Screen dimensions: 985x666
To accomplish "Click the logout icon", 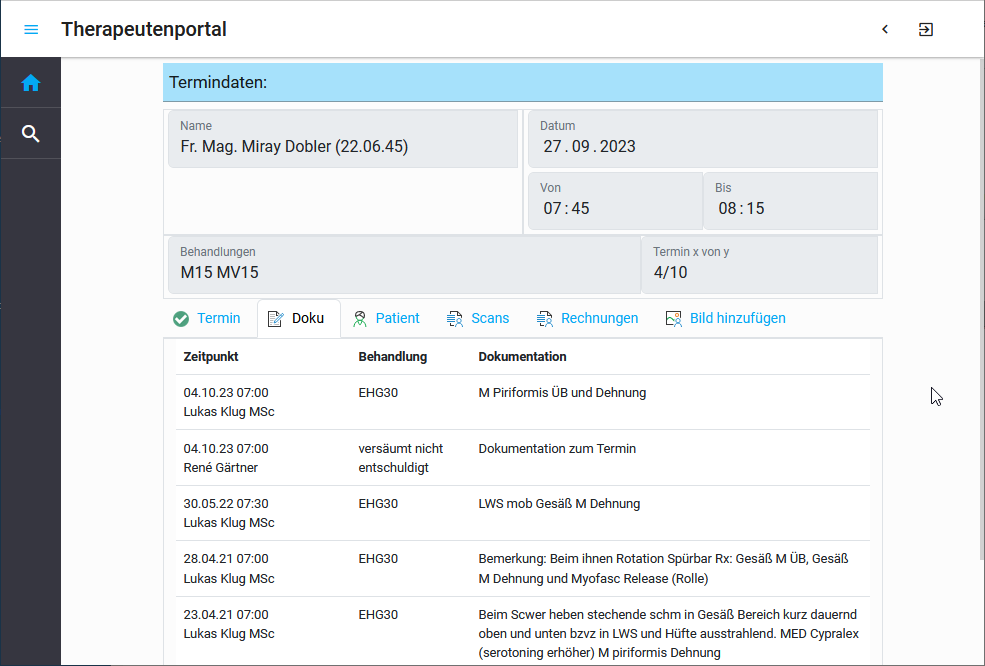I will point(926,29).
